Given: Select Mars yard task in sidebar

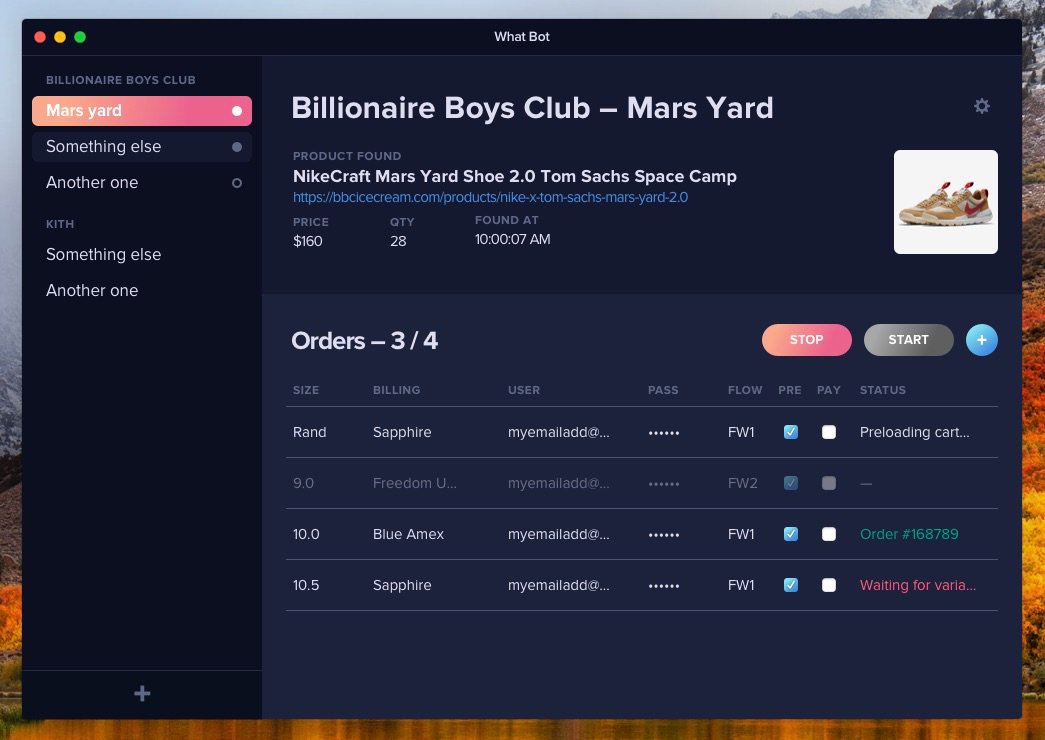Looking at the screenshot, I should (142, 111).
